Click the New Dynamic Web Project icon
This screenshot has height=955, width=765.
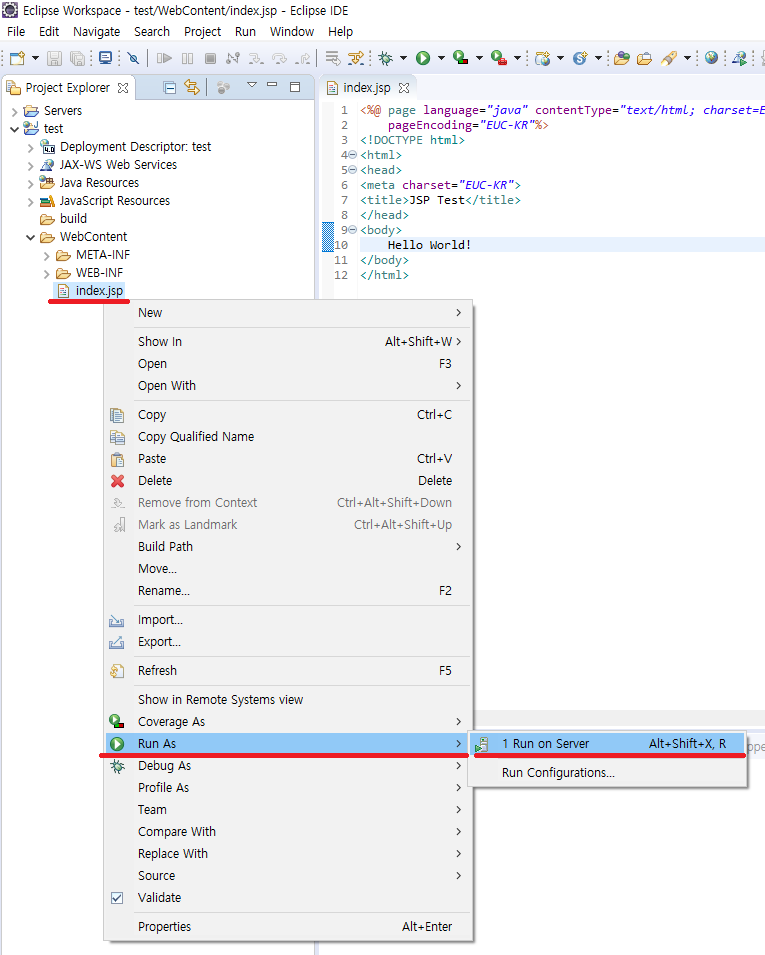coord(542,58)
